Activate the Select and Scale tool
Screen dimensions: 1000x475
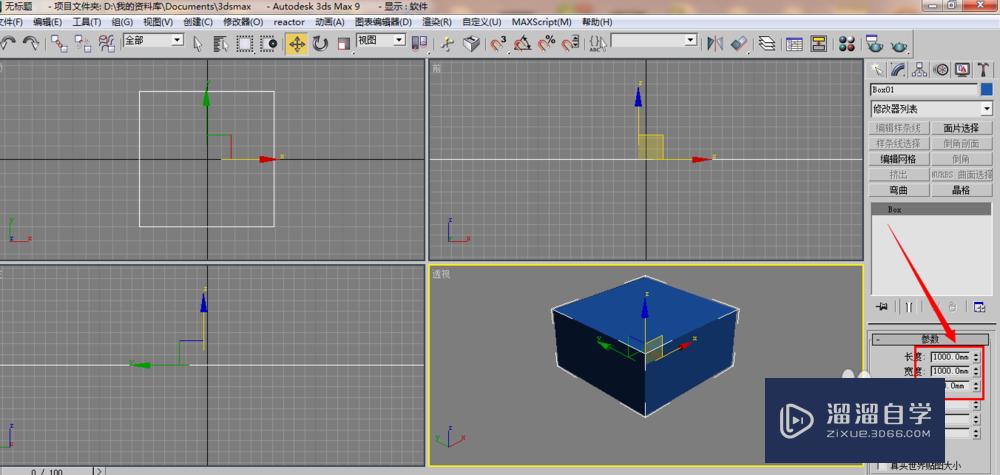[x=344, y=43]
